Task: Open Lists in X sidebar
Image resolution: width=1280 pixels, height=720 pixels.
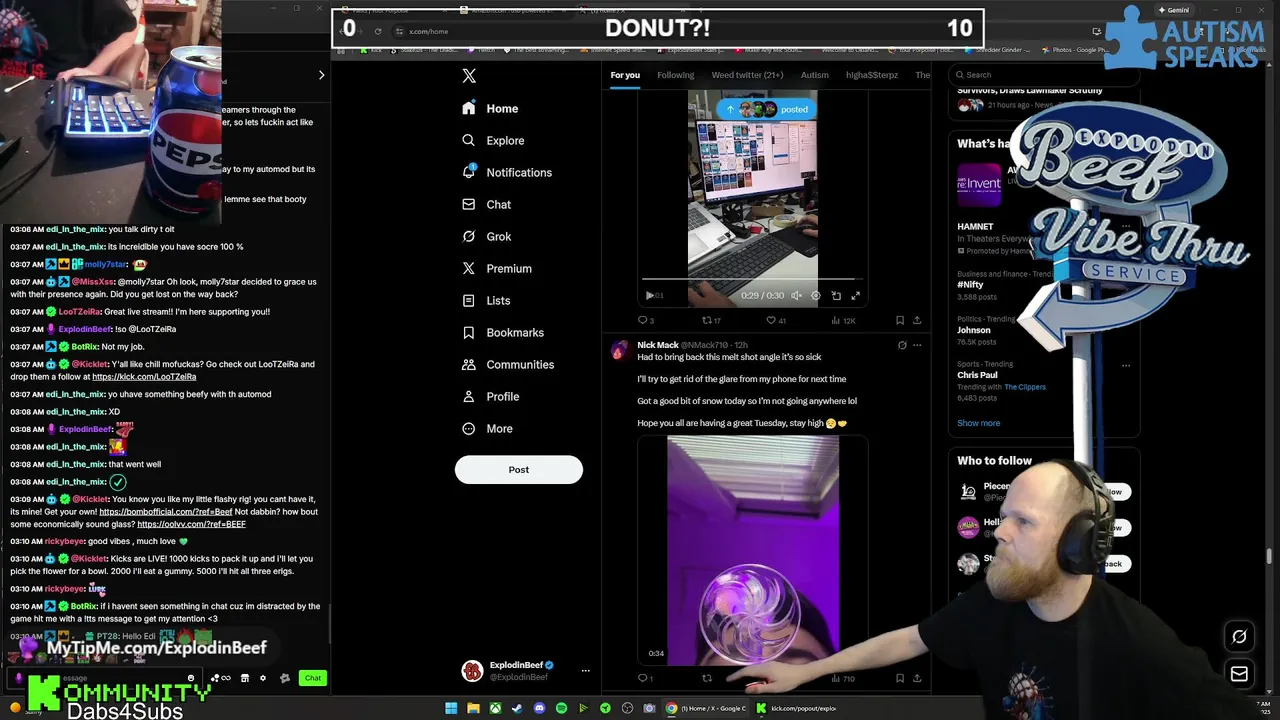Action: click(x=485, y=300)
